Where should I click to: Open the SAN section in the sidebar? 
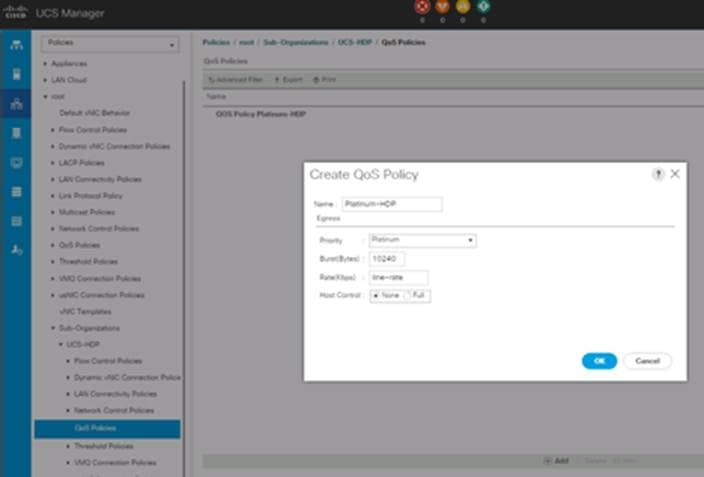click(16, 133)
